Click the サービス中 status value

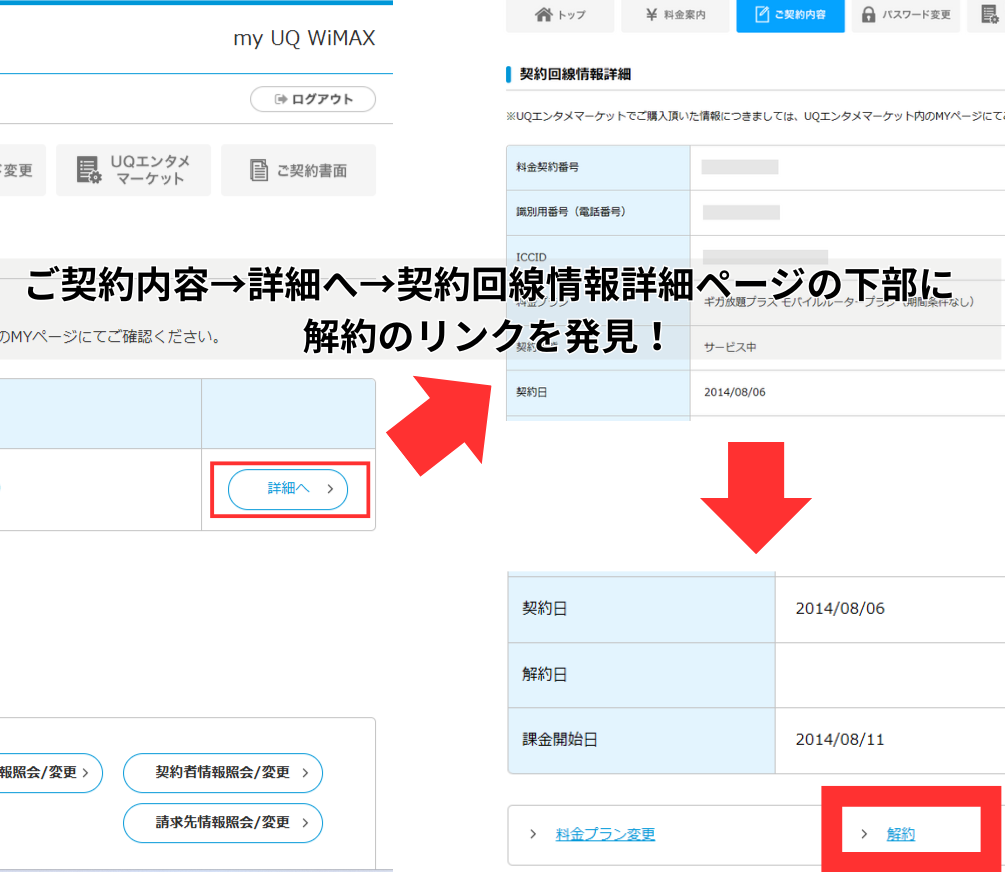click(x=730, y=348)
